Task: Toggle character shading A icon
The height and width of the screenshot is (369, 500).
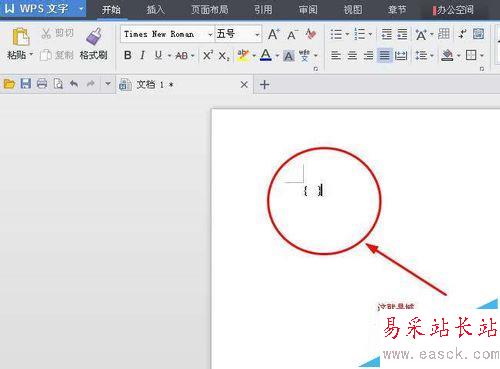Action: (289, 56)
